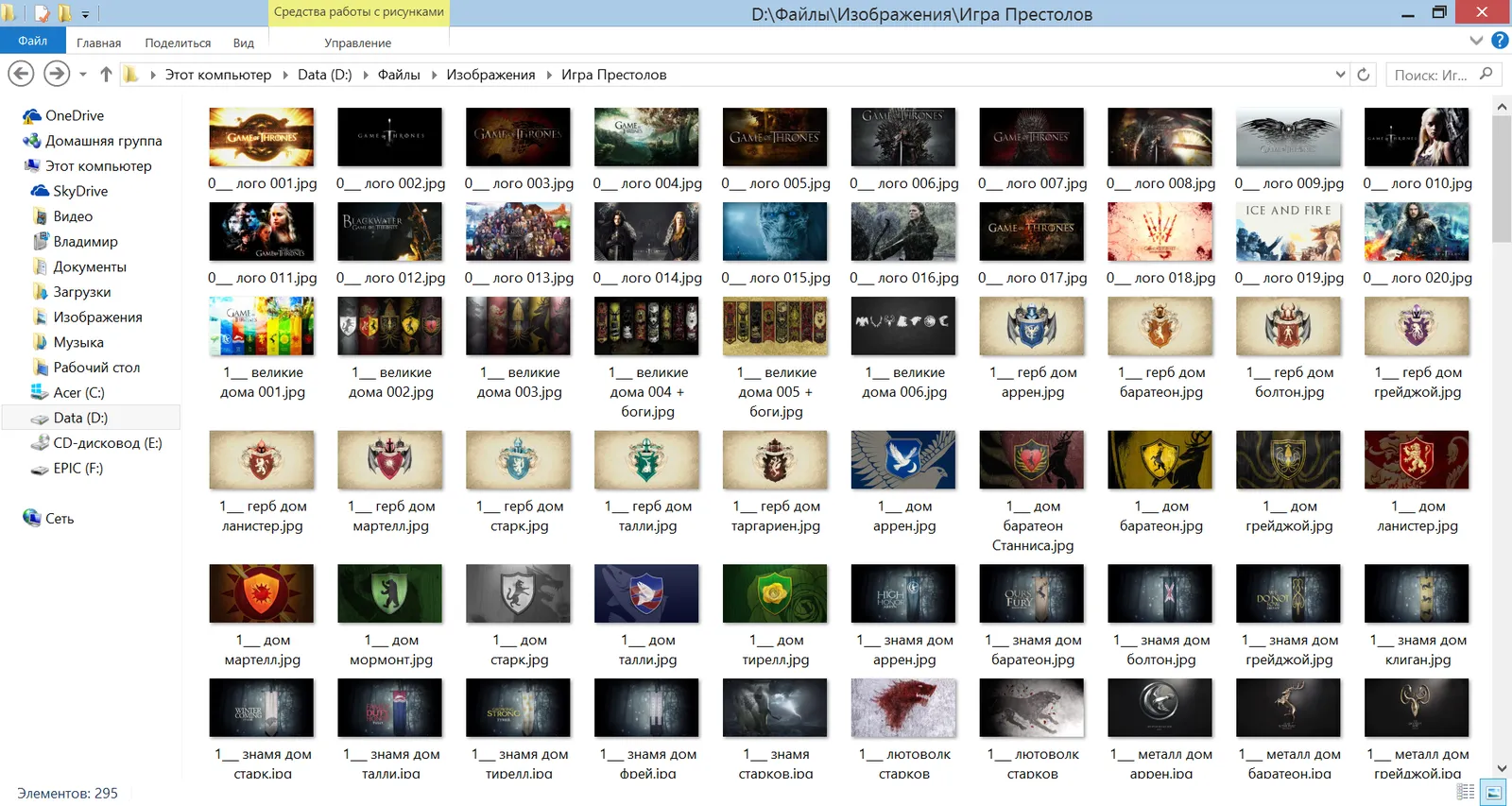Click Data (D:) in address breadcrumb

(x=324, y=75)
